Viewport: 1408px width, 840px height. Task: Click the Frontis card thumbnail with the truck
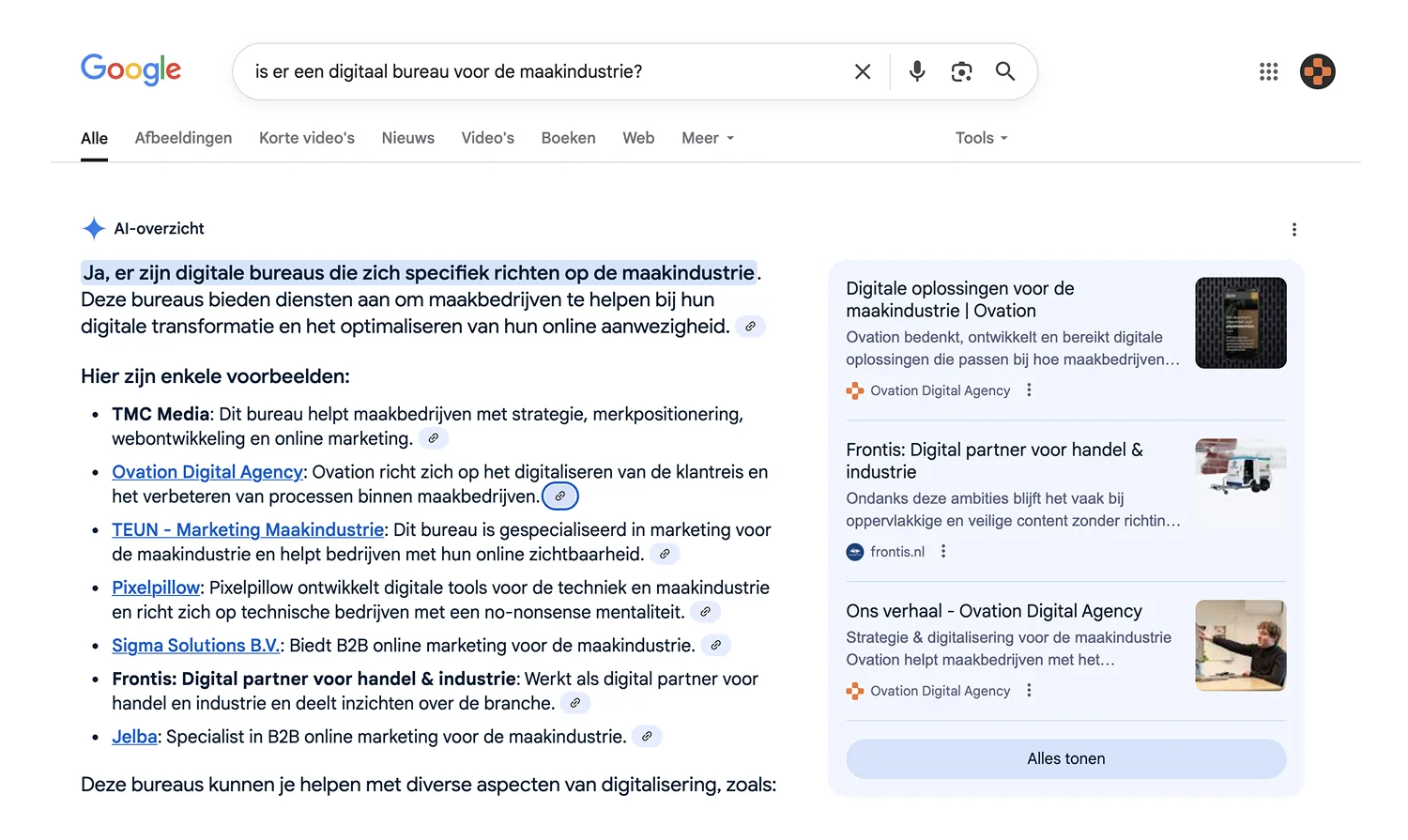point(1241,484)
